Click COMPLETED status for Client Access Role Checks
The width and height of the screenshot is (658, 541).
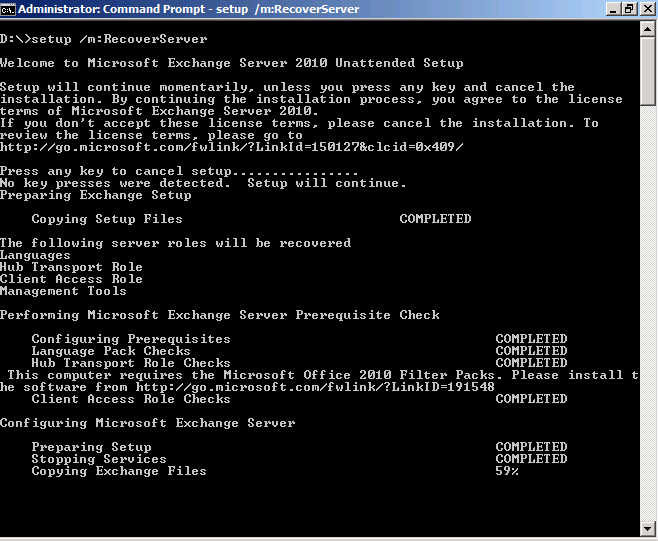(x=531, y=399)
